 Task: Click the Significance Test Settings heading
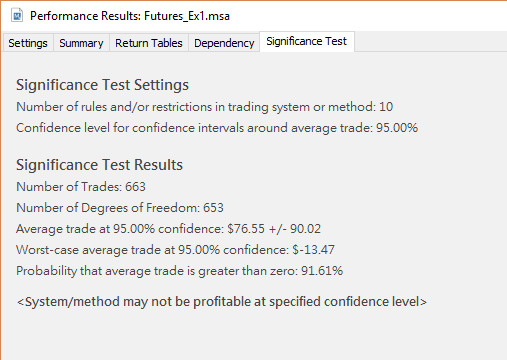click(x=102, y=85)
